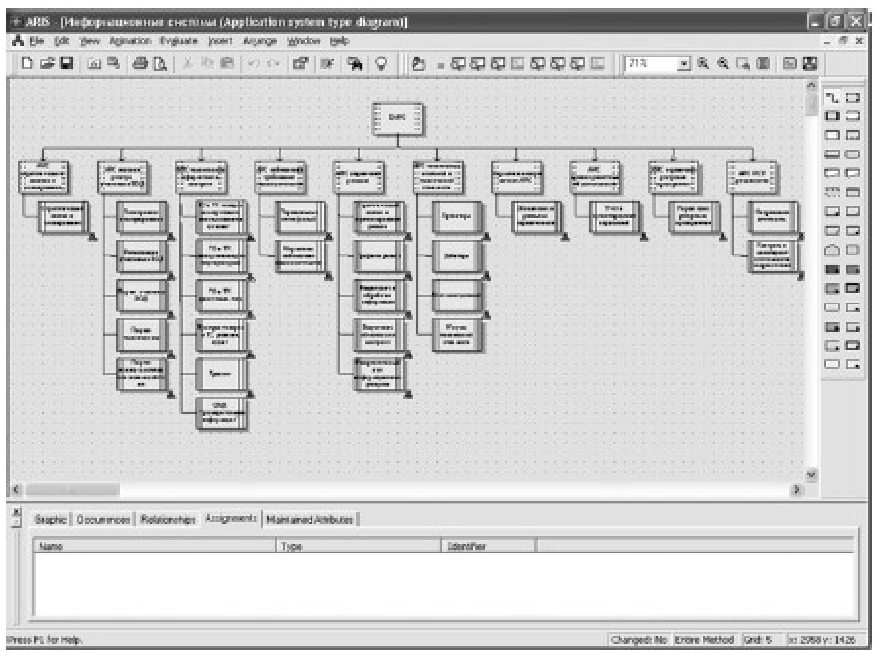Close the bottom attributes panel with small x
The image size is (883, 657).
click(x=16, y=512)
